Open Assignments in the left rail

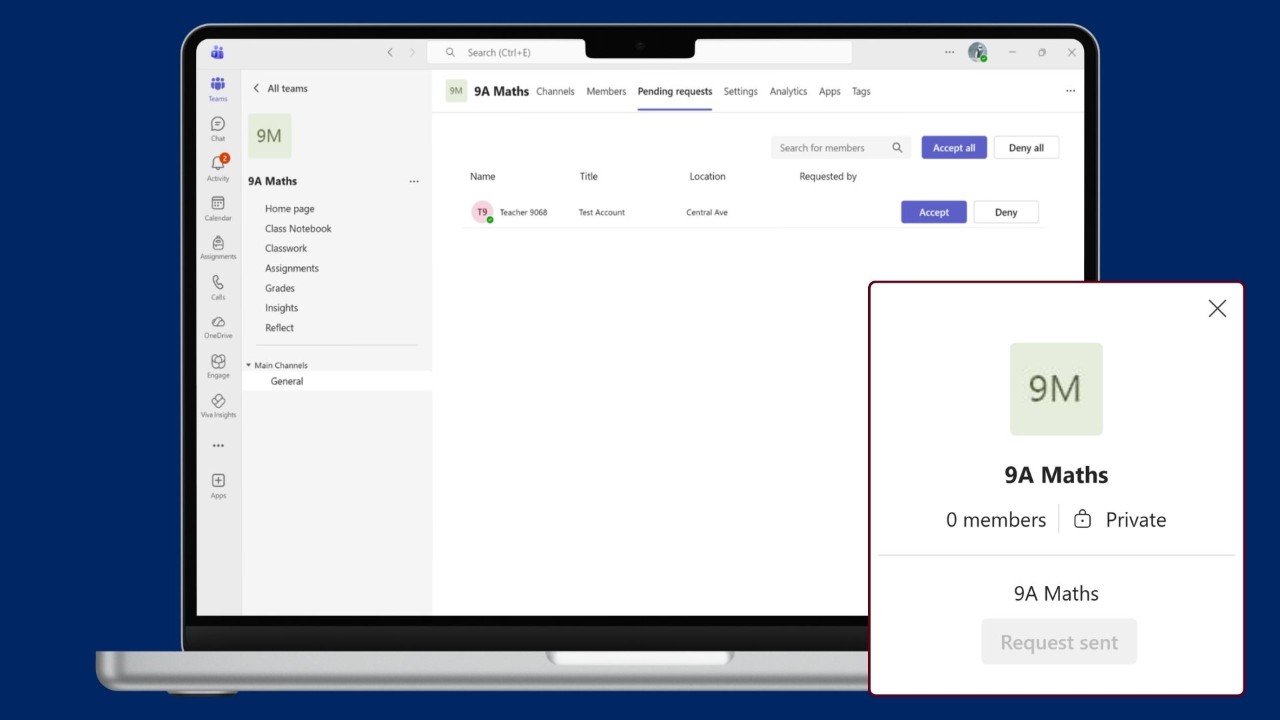click(x=217, y=247)
